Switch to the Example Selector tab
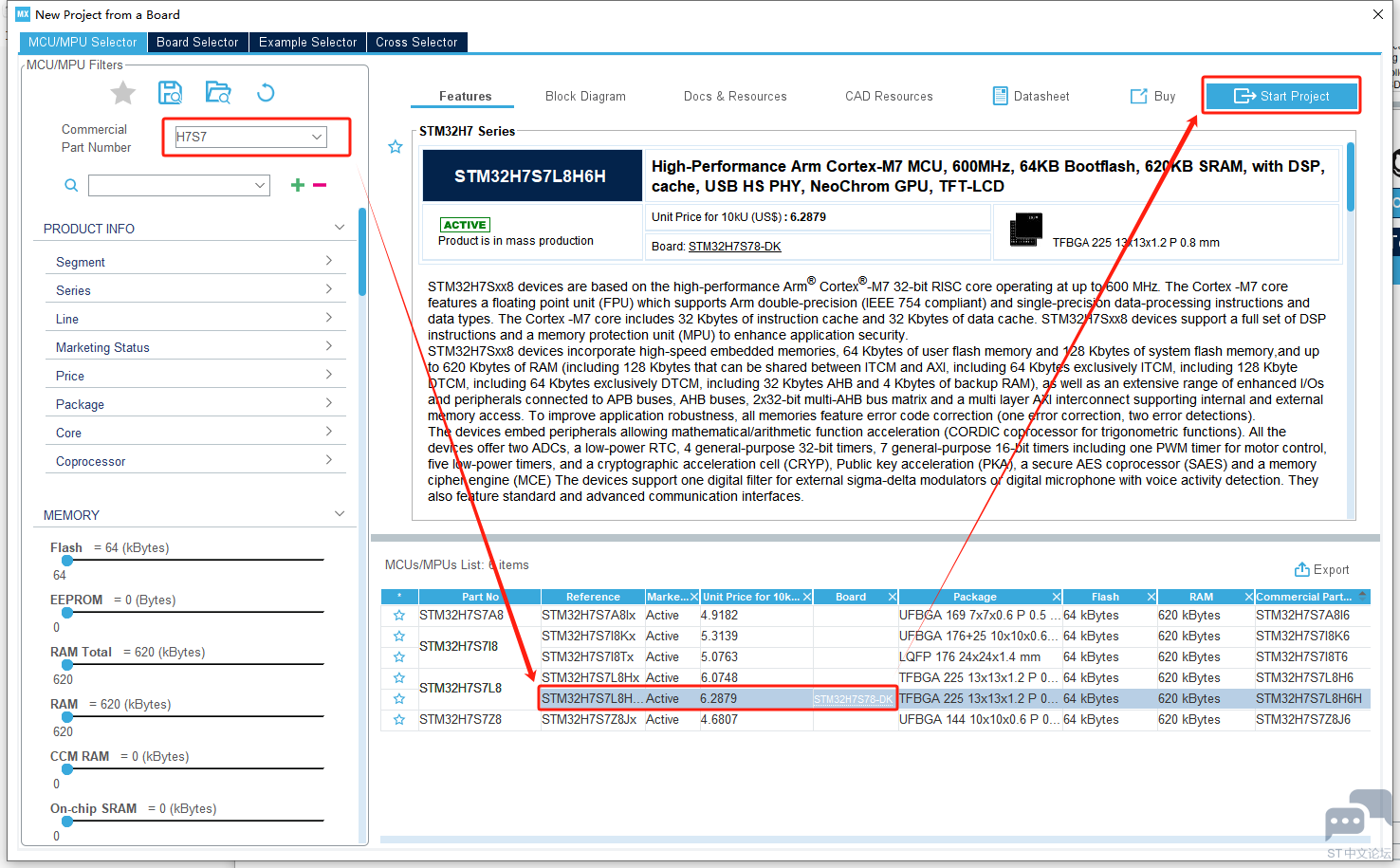1400x868 pixels. click(307, 42)
